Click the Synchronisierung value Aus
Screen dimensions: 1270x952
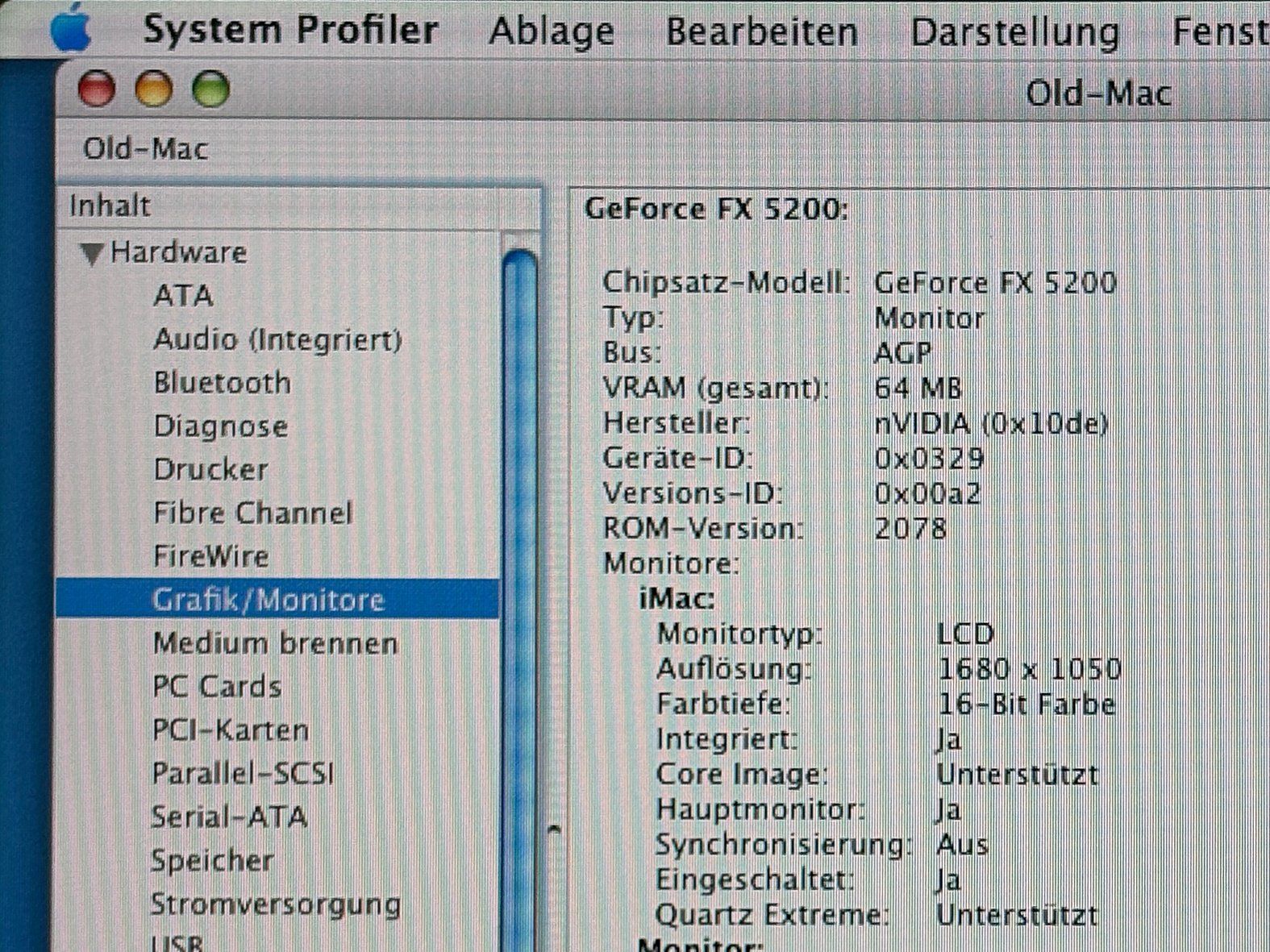[x=962, y=845]
